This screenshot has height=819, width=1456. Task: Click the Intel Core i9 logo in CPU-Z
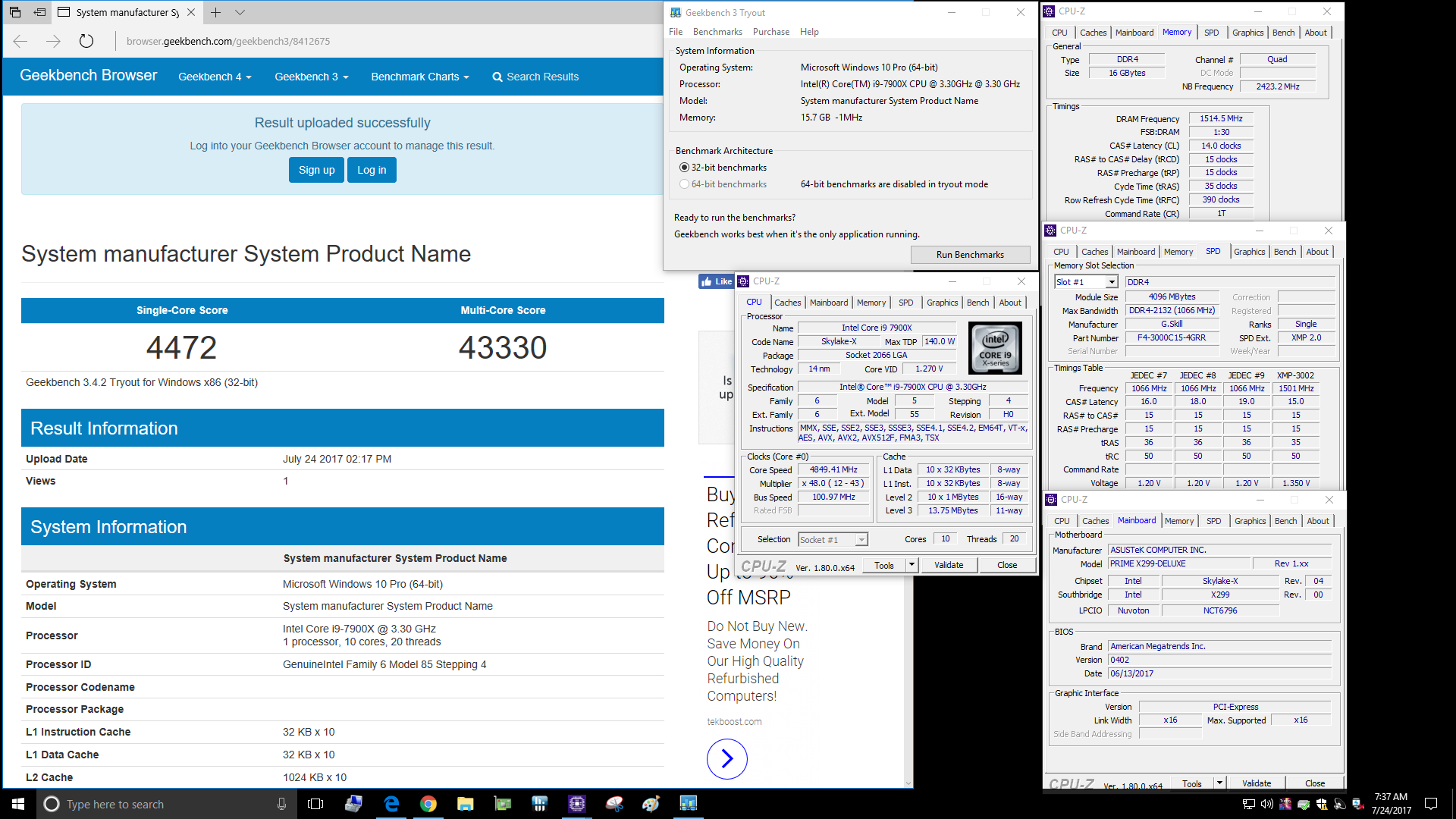pos(996,348)
